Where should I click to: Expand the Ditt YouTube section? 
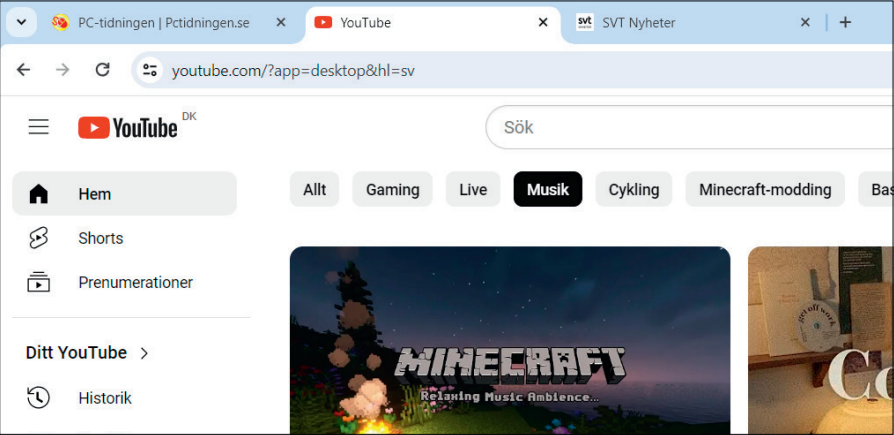click(87, 353)
